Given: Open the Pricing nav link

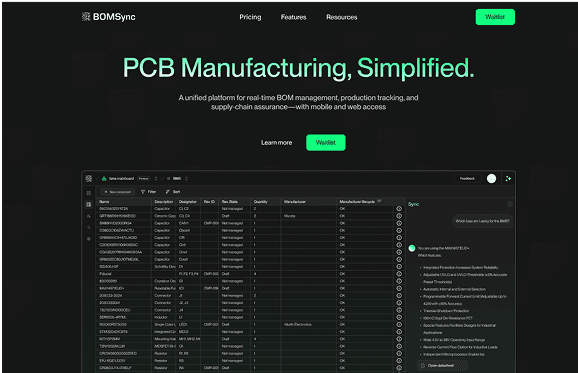Looking at the screenshot, I should [x=250, y=17].
